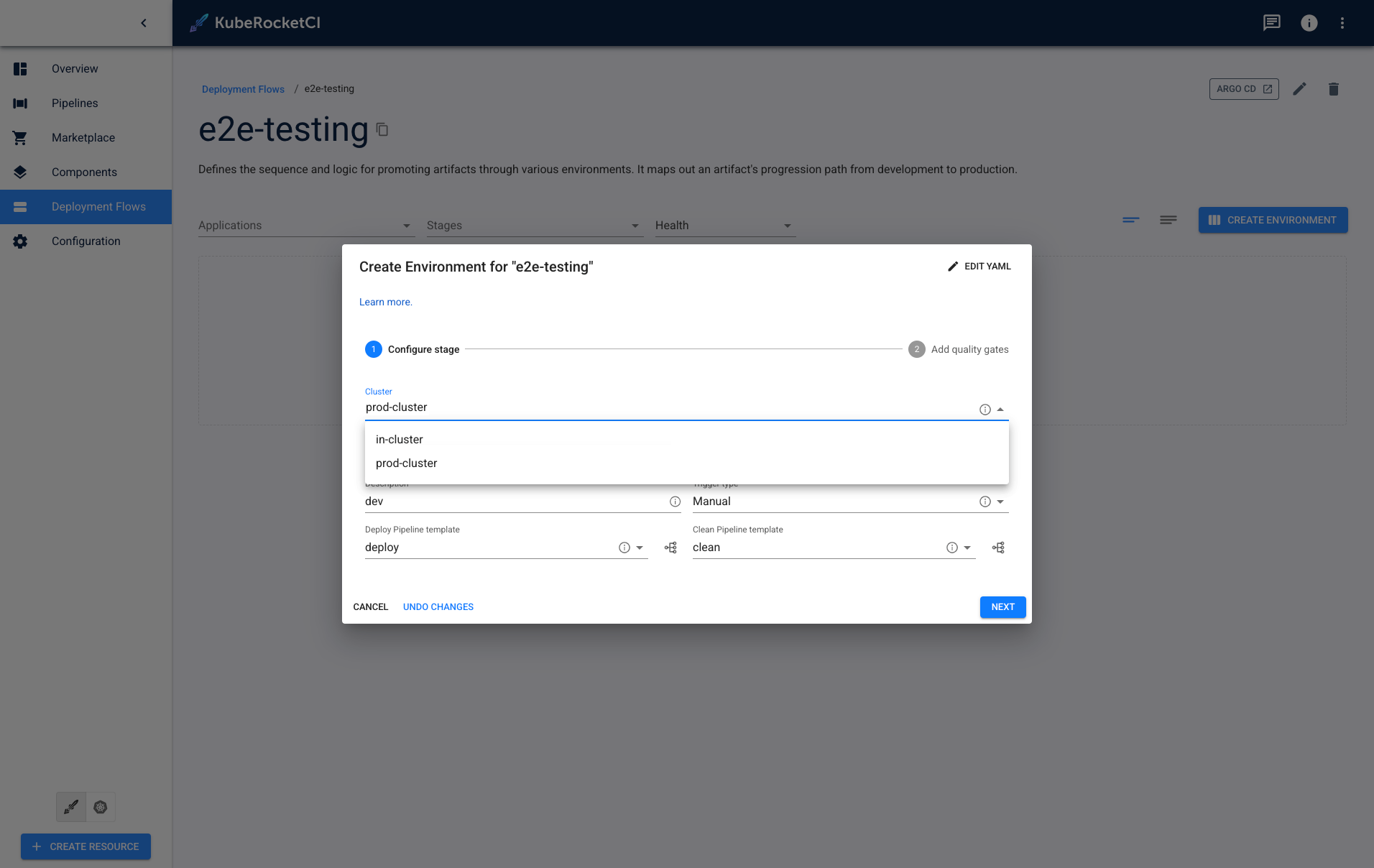Viewport: 1374px width, 868px height.
Task: Delete e2e-testing flow with trash icon
Action: coord(1334,89)
